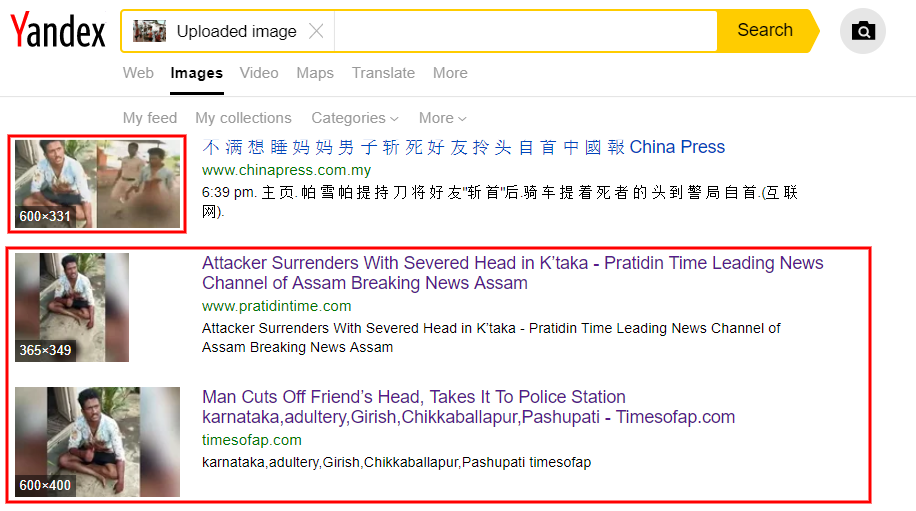The height and width of the screenshot is (511, 916).
Task: Open the More tab next to Translate
Action: coord(450,73)
